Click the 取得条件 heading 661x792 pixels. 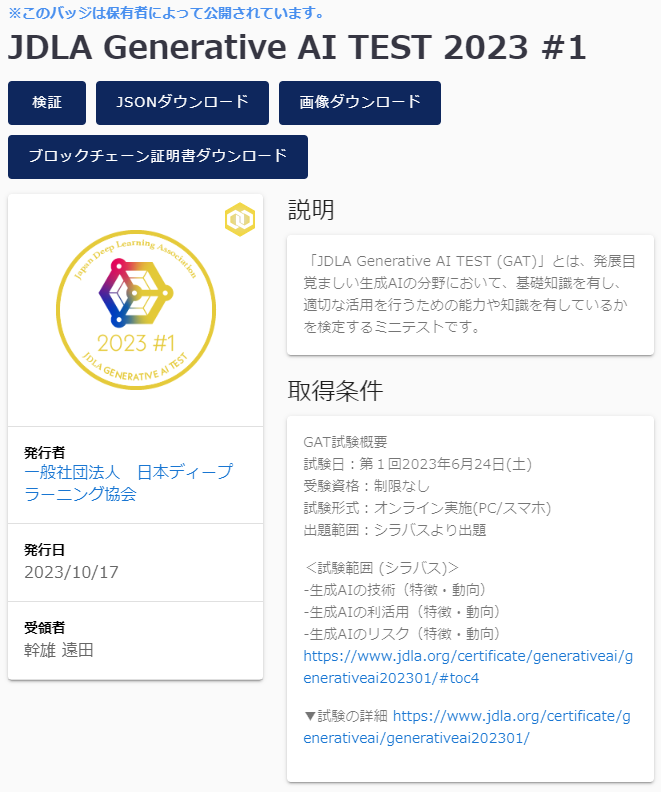pyautogui.click(x=335, y=390)
